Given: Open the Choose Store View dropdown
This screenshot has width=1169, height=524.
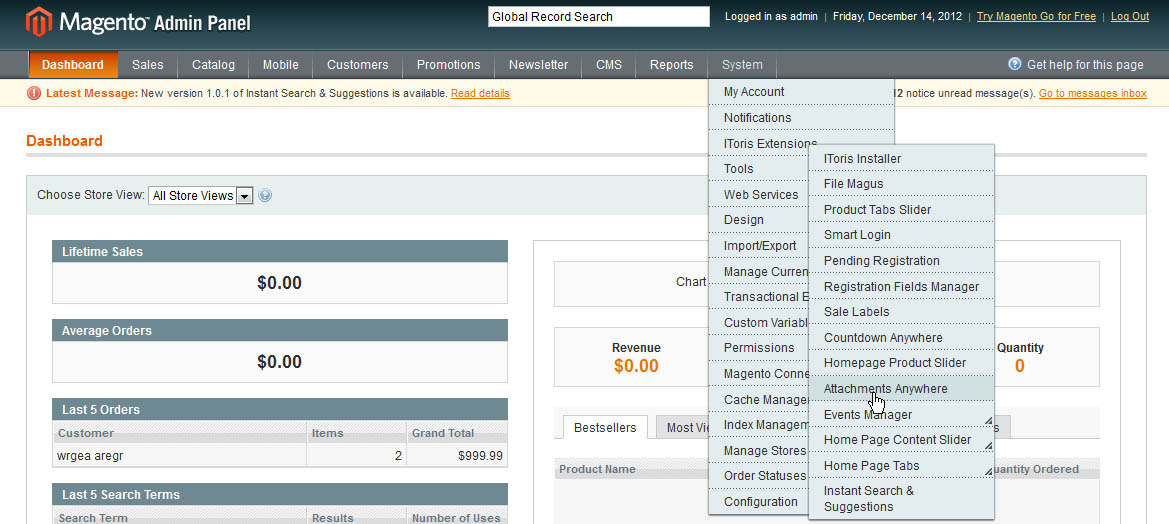Looking at the screenshot, I should [201, 196].
